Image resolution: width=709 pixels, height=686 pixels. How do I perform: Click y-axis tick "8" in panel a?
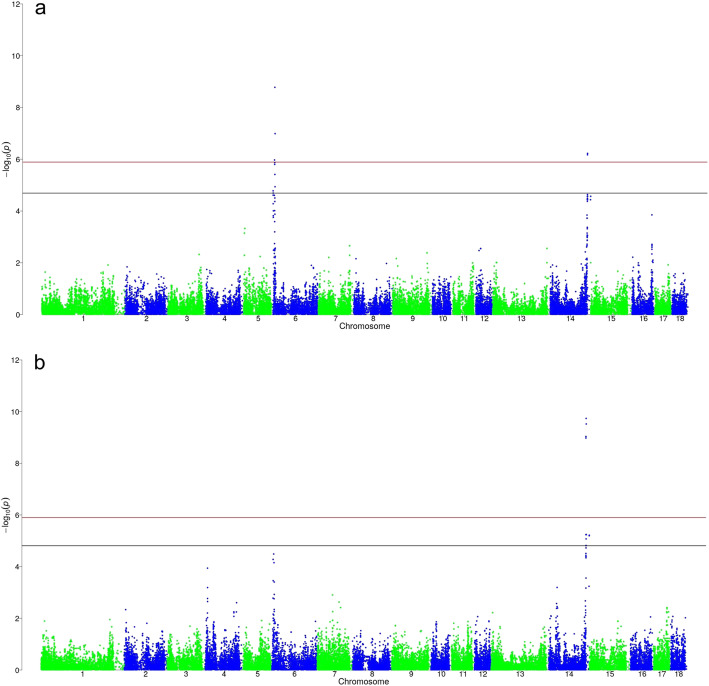pyautogui.click(x=18, y=108)
